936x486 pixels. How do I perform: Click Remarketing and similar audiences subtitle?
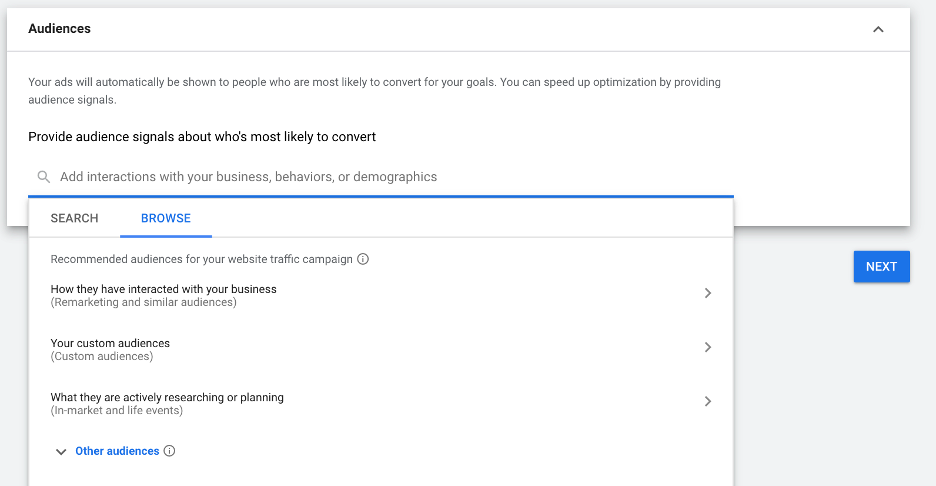pos(144,302)
